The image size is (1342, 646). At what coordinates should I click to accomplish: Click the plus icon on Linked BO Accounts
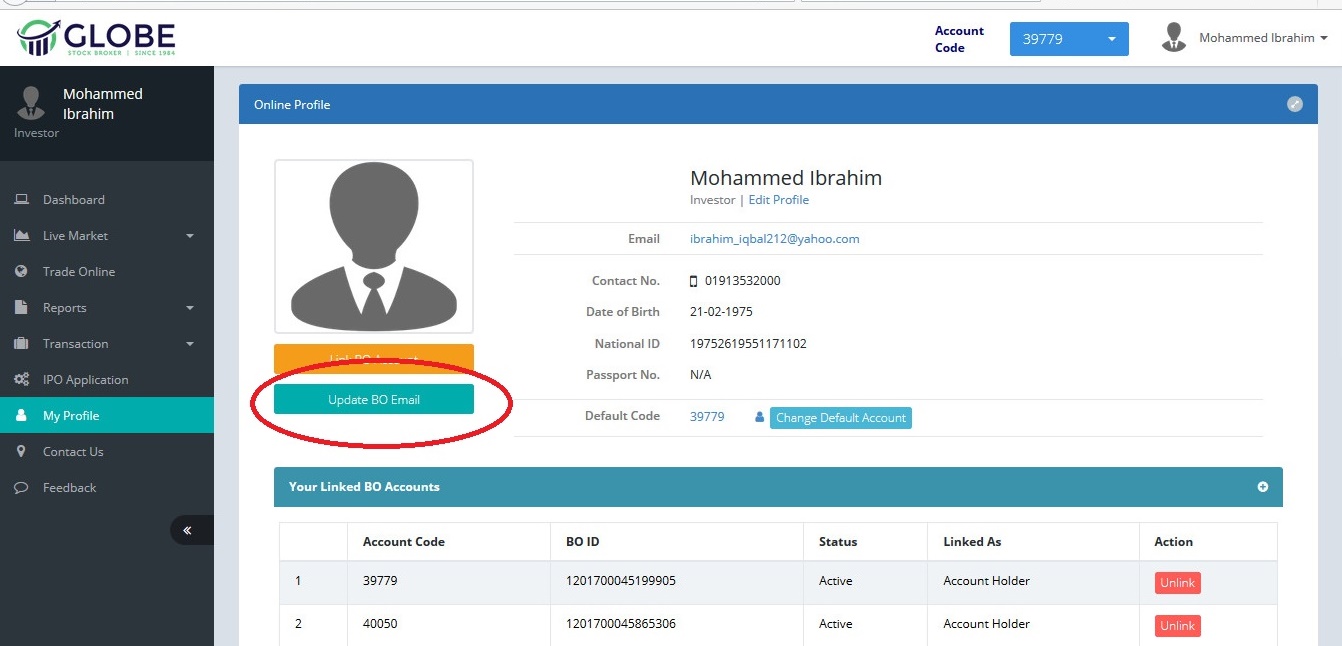[1262, 487]
